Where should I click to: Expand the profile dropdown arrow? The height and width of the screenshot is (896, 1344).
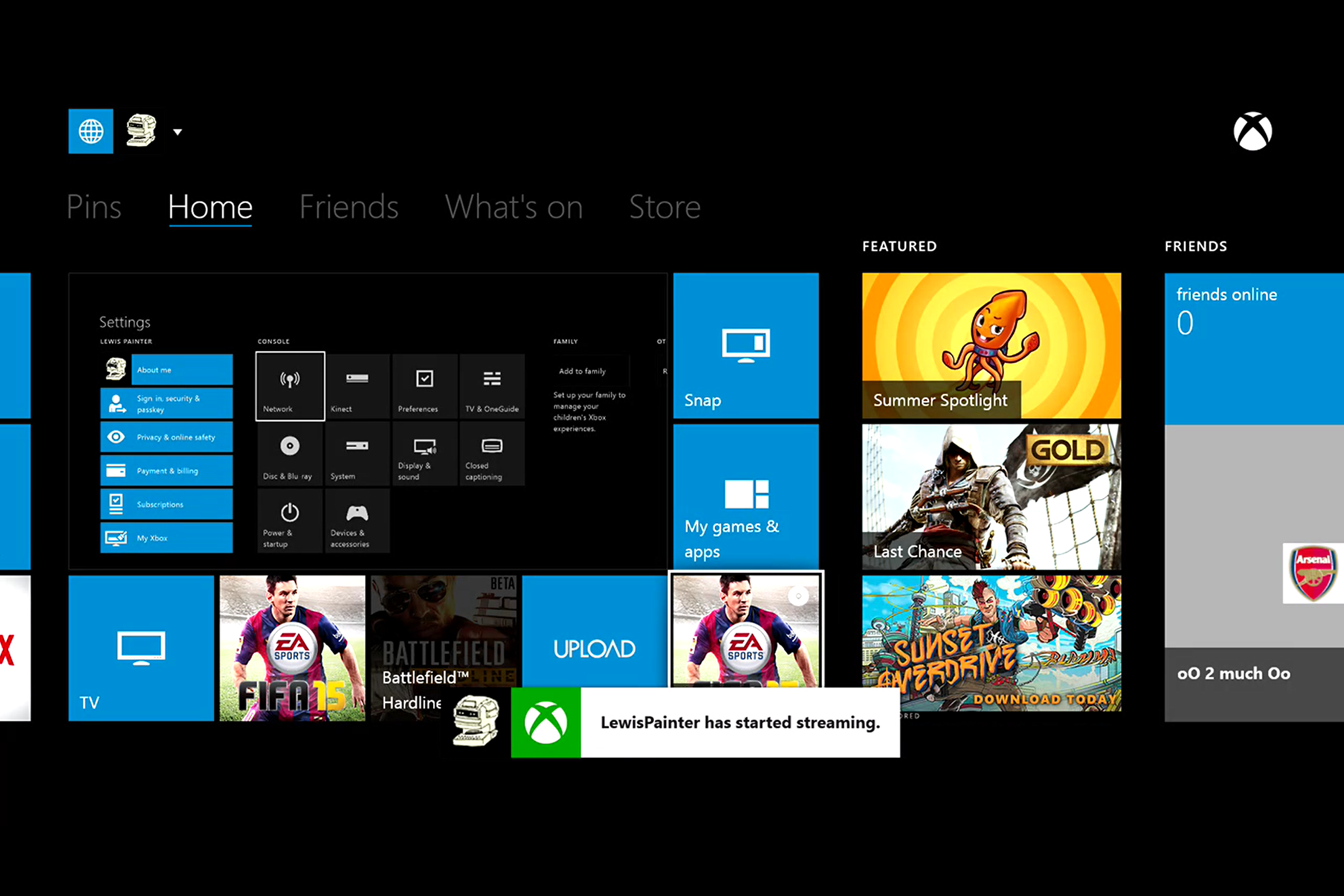tap(177, 132)
